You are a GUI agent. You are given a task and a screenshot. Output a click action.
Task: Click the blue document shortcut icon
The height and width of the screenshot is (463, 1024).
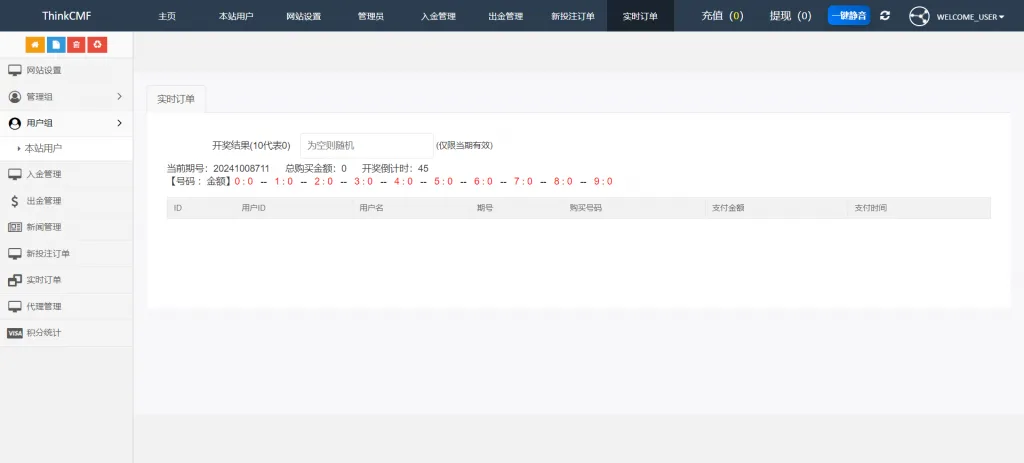(56, 44)
